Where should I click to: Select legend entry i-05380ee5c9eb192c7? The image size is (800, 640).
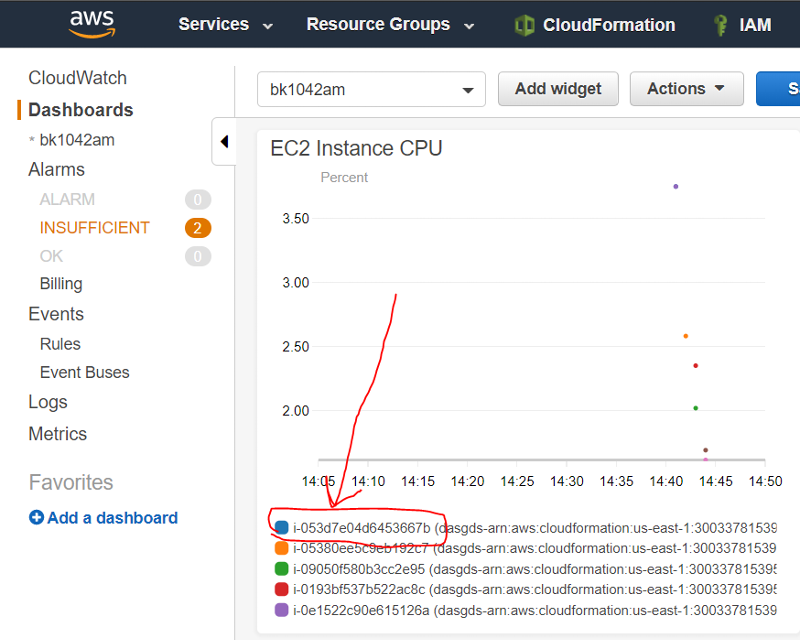coord(535,548)
